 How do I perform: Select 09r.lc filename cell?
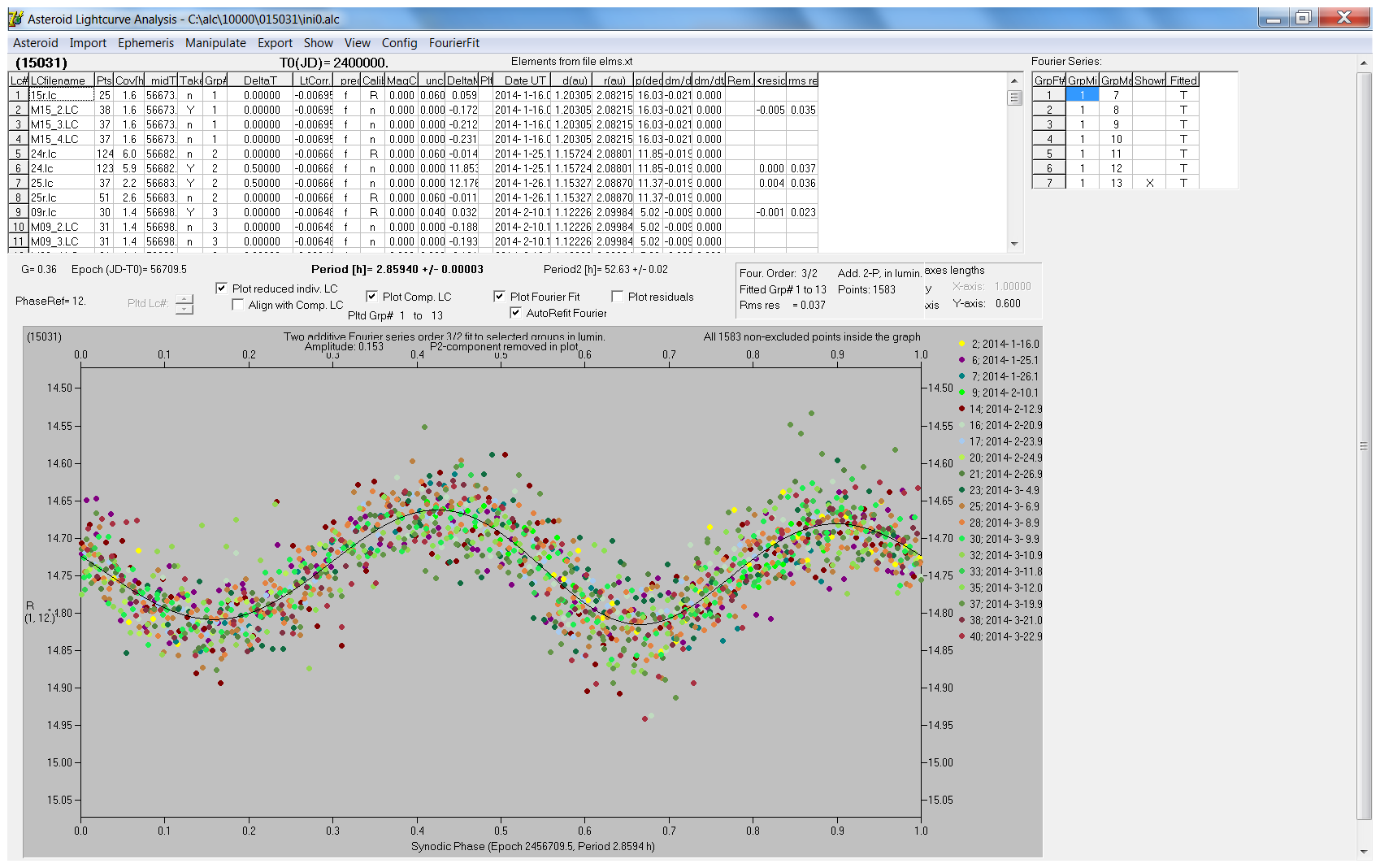(x=62, y=212)
